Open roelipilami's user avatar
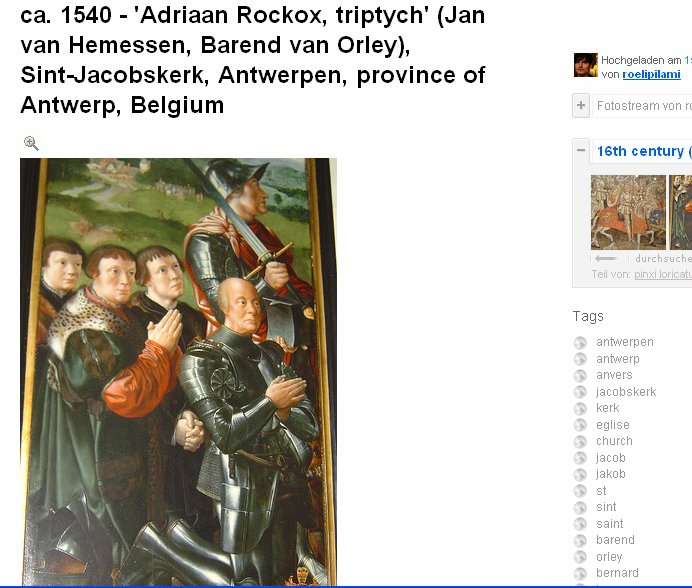 (x=586, y=65)
